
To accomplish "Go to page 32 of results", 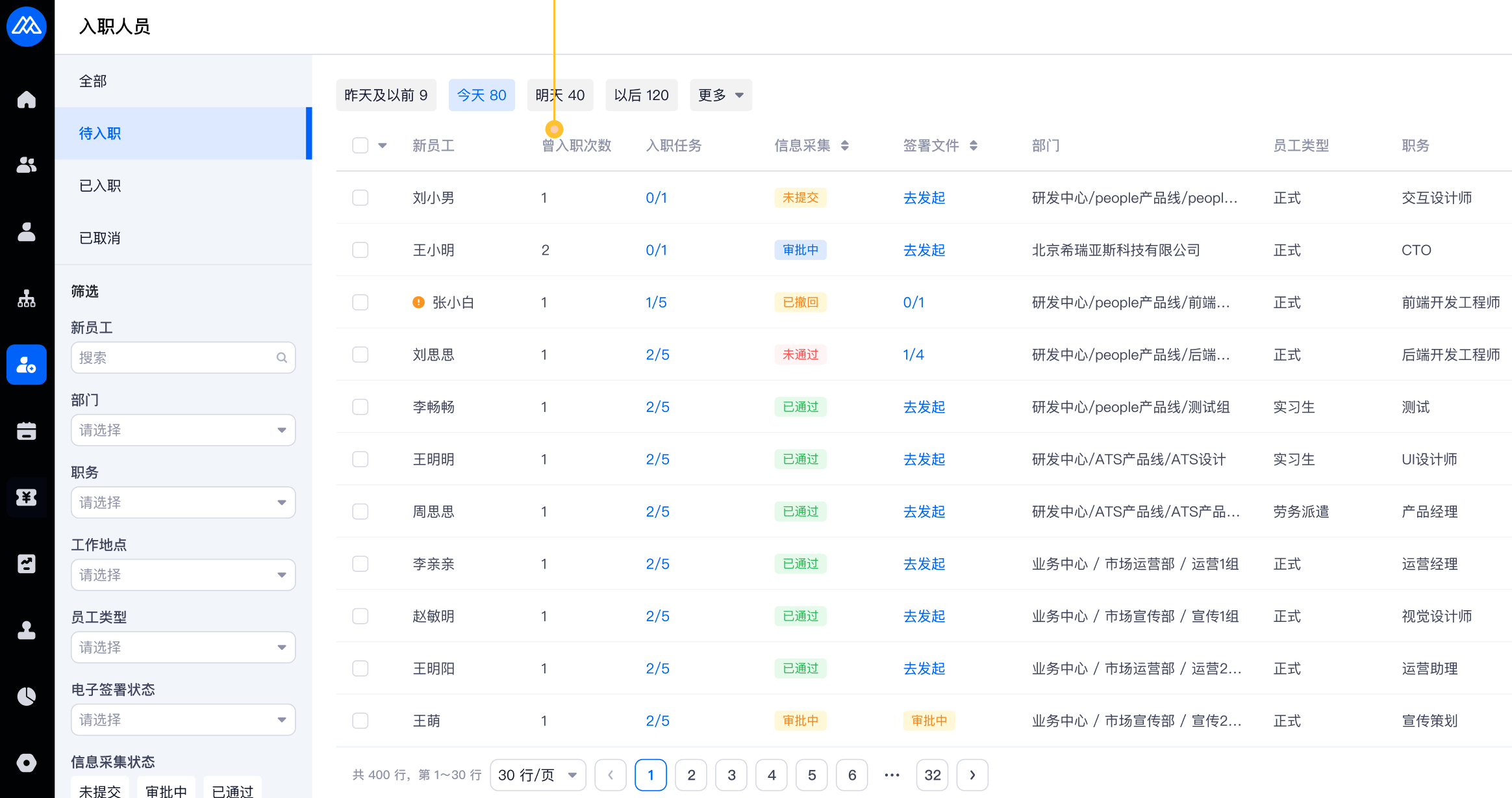I will pos(932,775).
